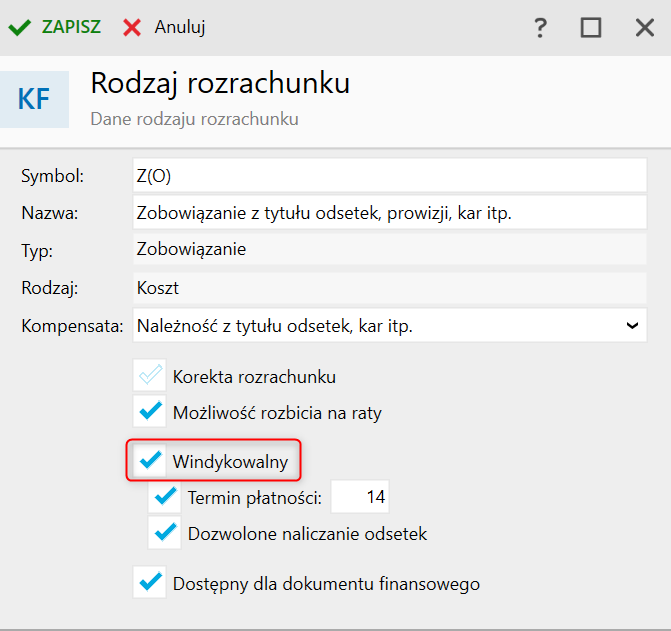The width and height of the screenshot is (671, 631).
Task: Save using the ZAPISZ button label
Action: (71, 27)
